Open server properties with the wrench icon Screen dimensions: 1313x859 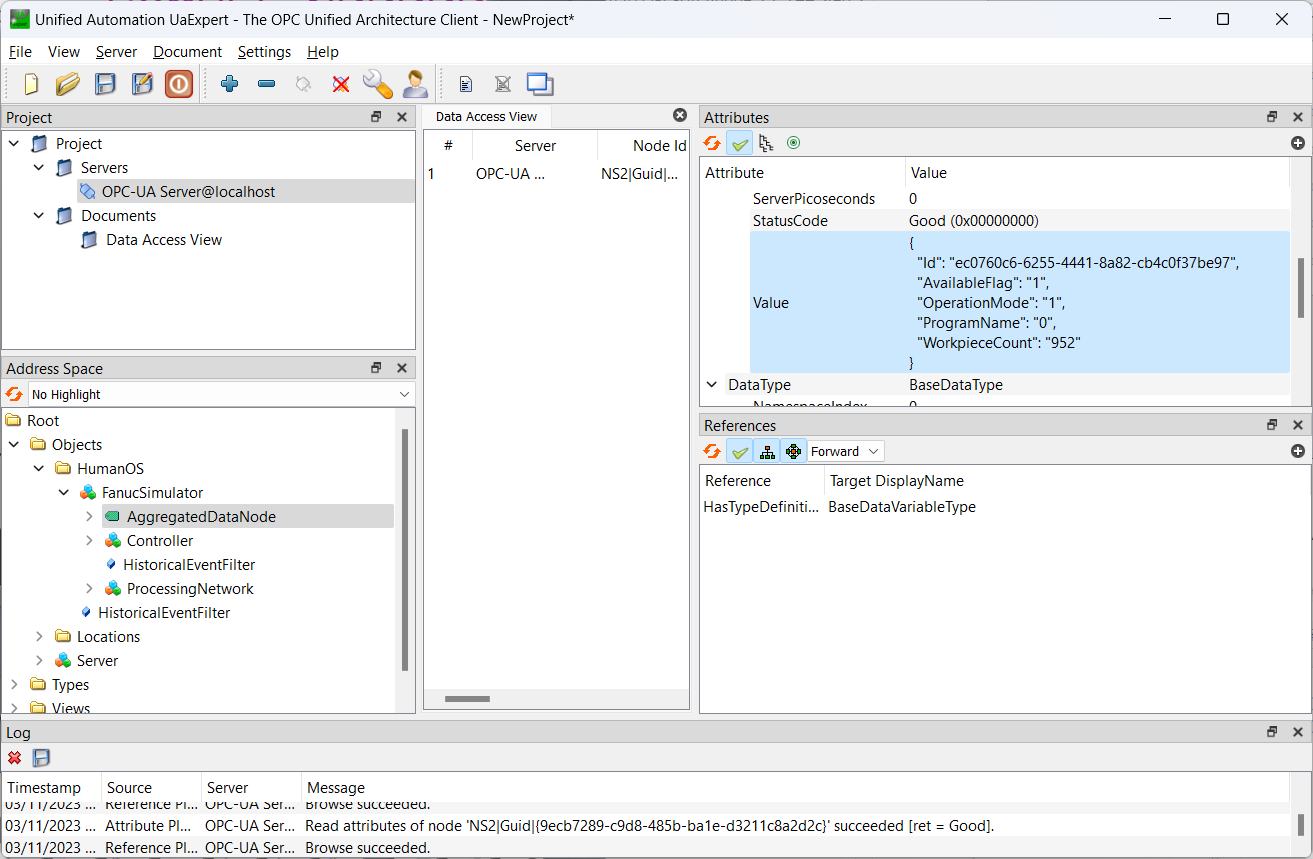(x=377, y=84)
